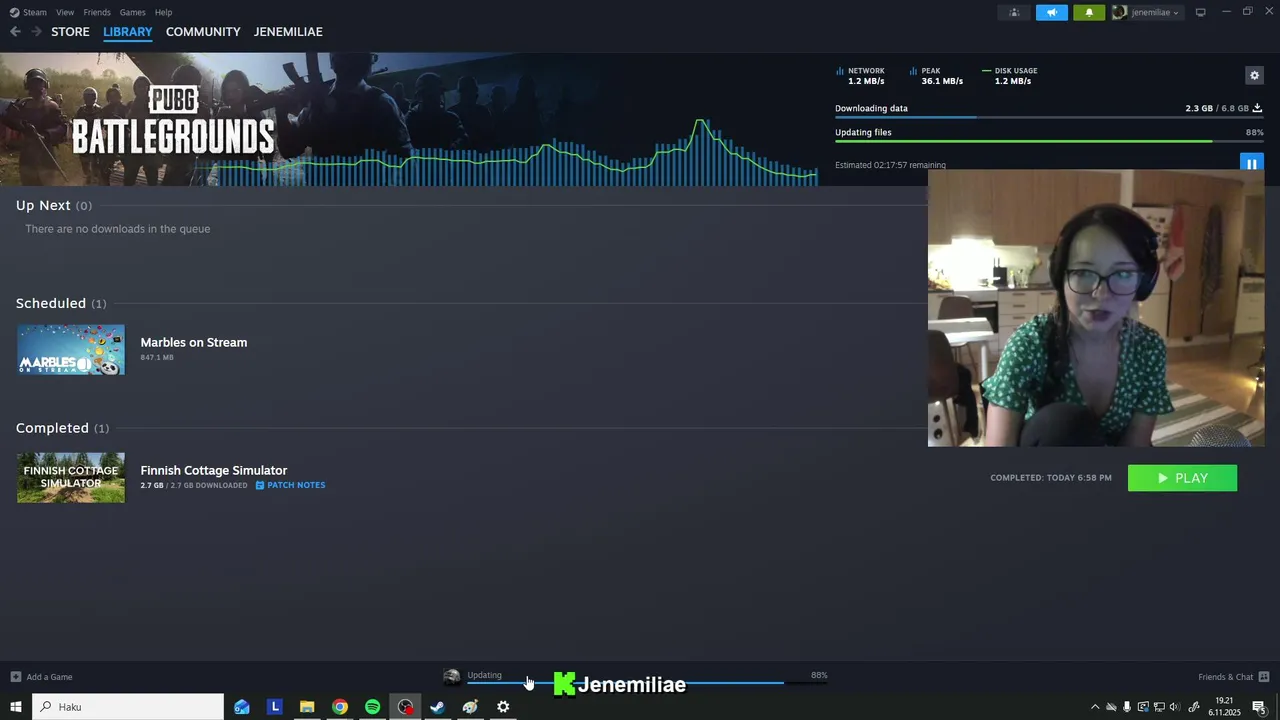Pause the PUBG download

1251,164
